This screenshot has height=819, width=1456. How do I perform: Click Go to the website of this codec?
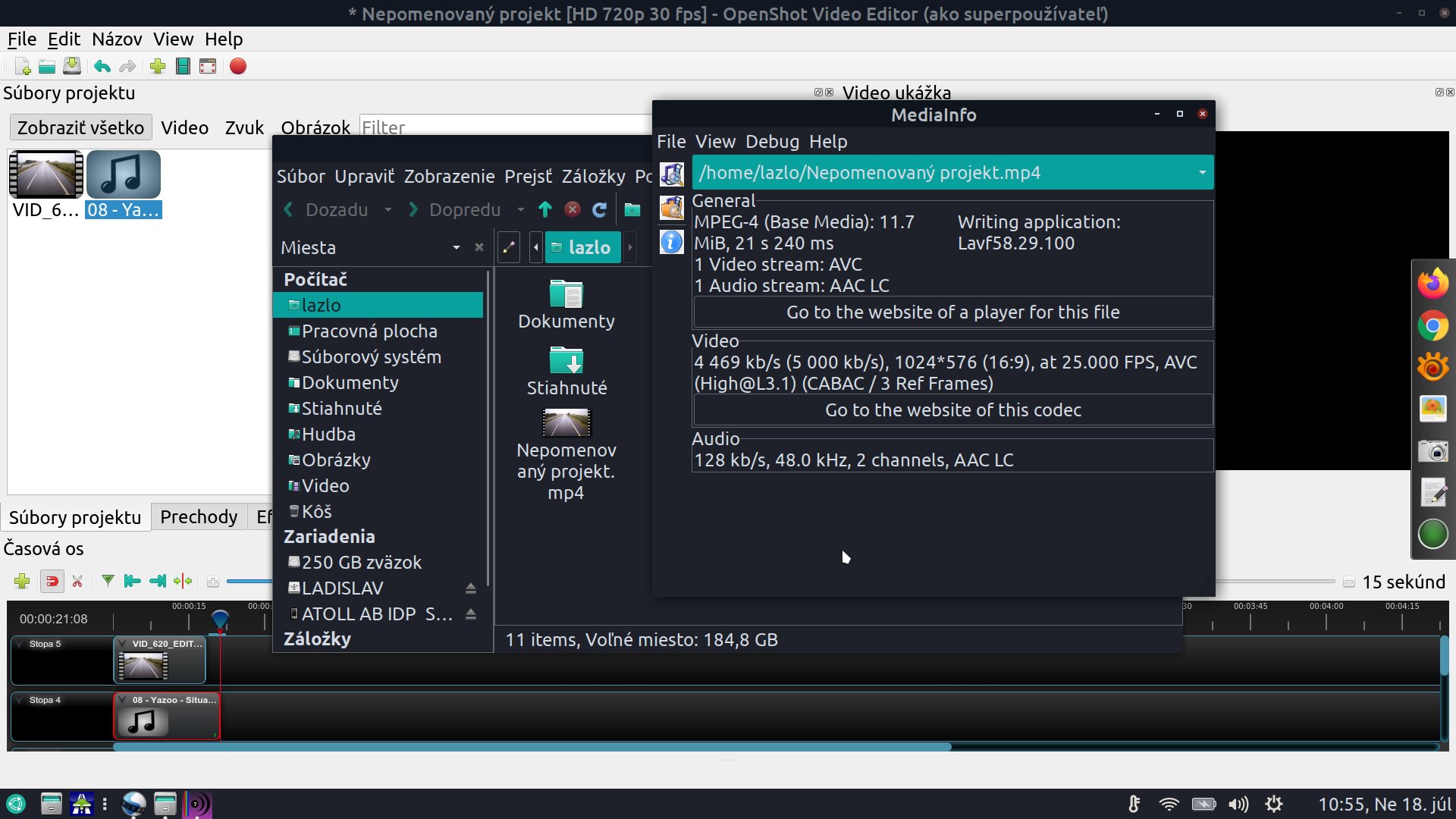coord(952,410)
